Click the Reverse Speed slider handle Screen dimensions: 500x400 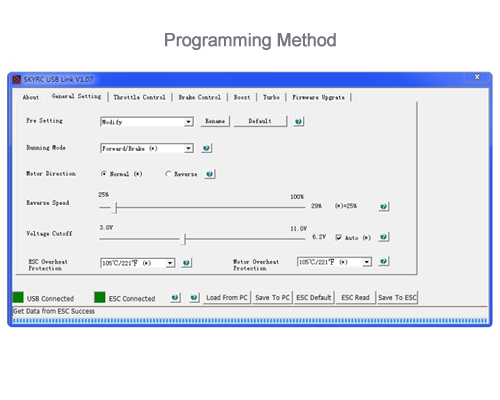coord(114,208)
